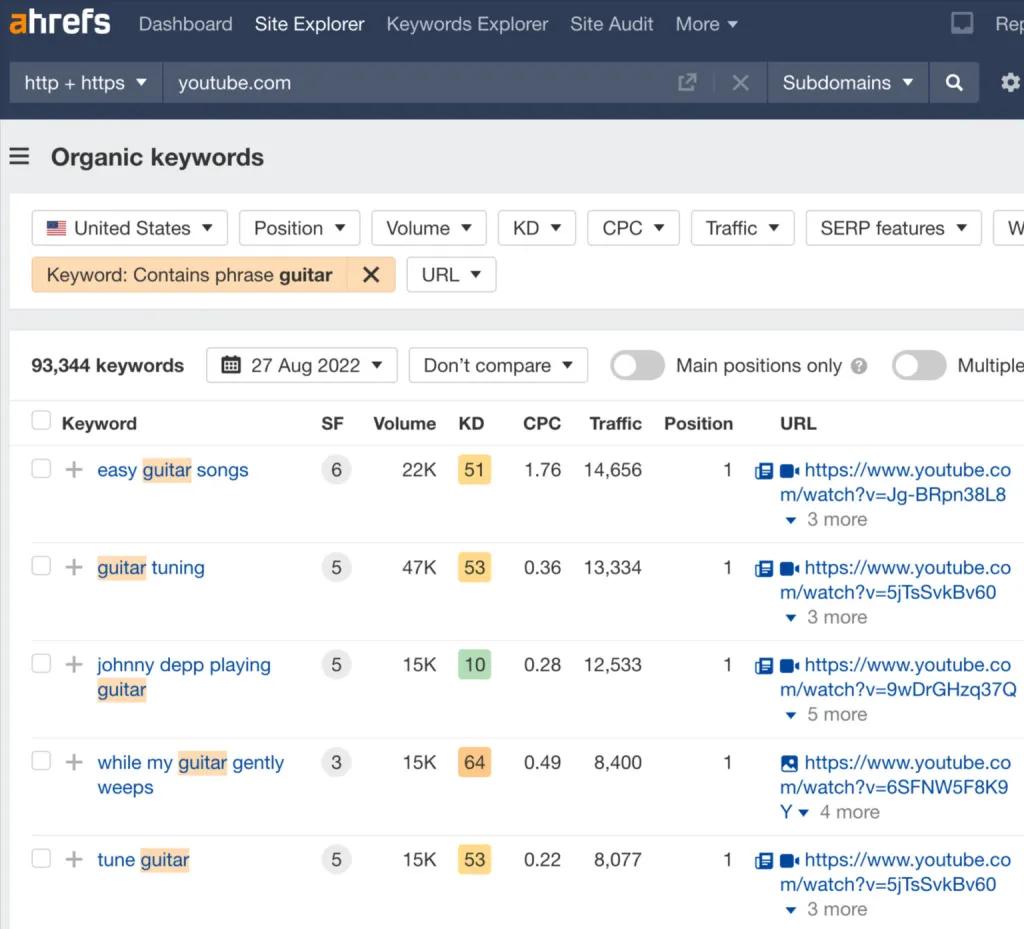Open the easy guitar songs keyword link
Screen dimensions: 1024x929
(172, 470)
